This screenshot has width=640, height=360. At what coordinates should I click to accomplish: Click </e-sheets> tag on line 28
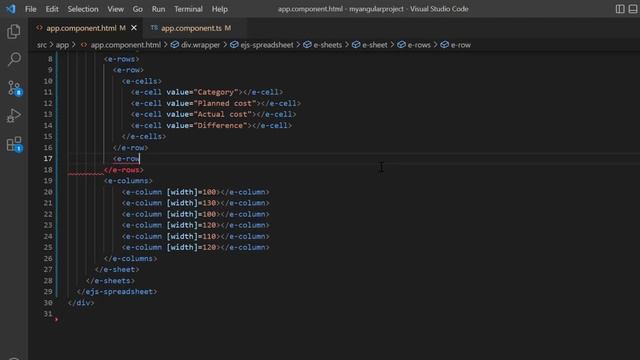tap(110, 281)
